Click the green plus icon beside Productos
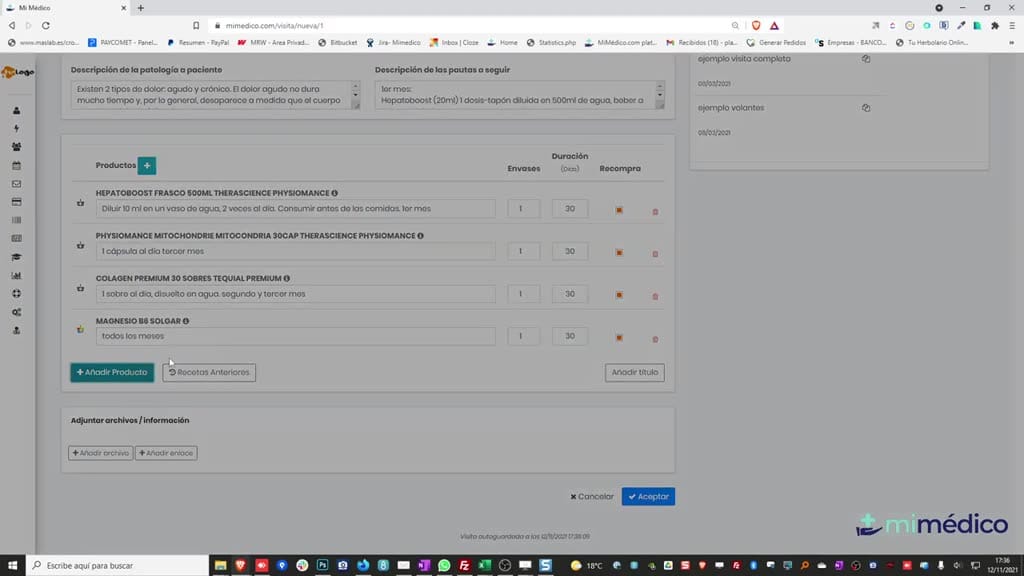 [147, 165]
